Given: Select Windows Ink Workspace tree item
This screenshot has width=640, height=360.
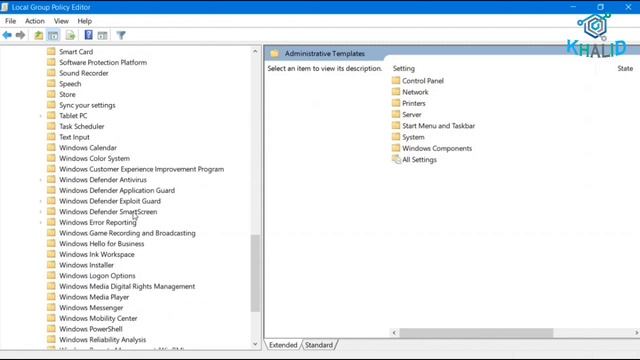Looking at the screenshot, I should point(97,254).
